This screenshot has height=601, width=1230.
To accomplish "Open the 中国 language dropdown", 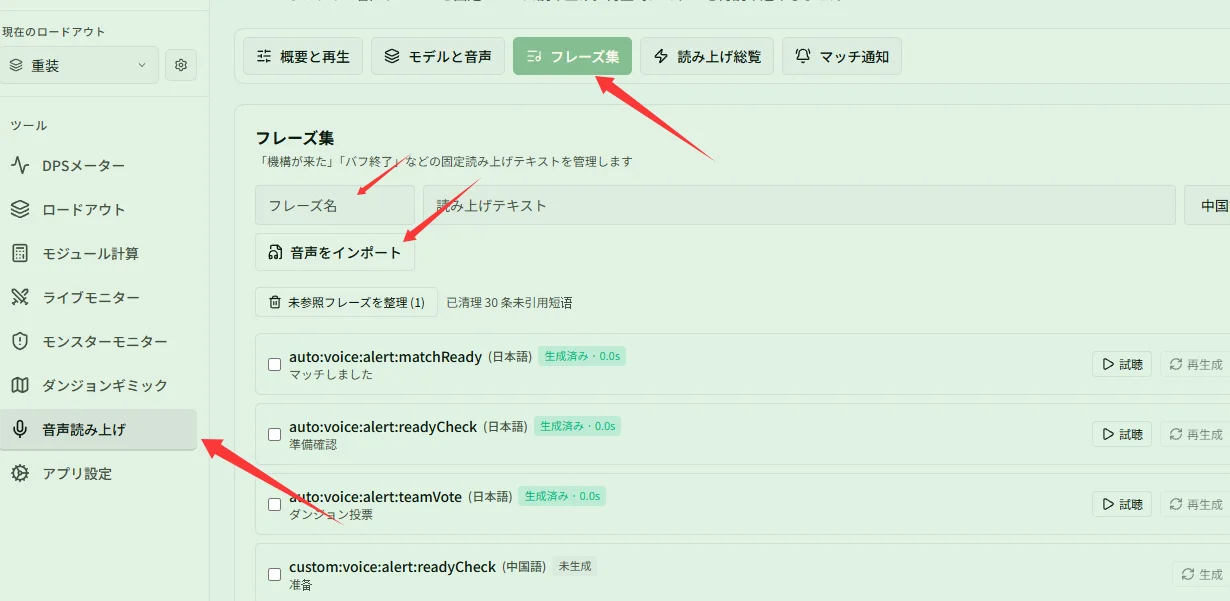I will [1207, 205].
